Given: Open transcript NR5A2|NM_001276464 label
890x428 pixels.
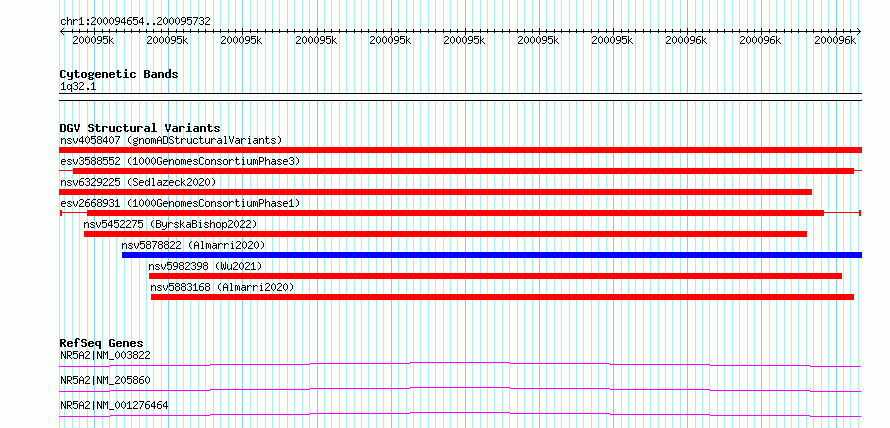Looking at the screenshot, I should 114,405.
